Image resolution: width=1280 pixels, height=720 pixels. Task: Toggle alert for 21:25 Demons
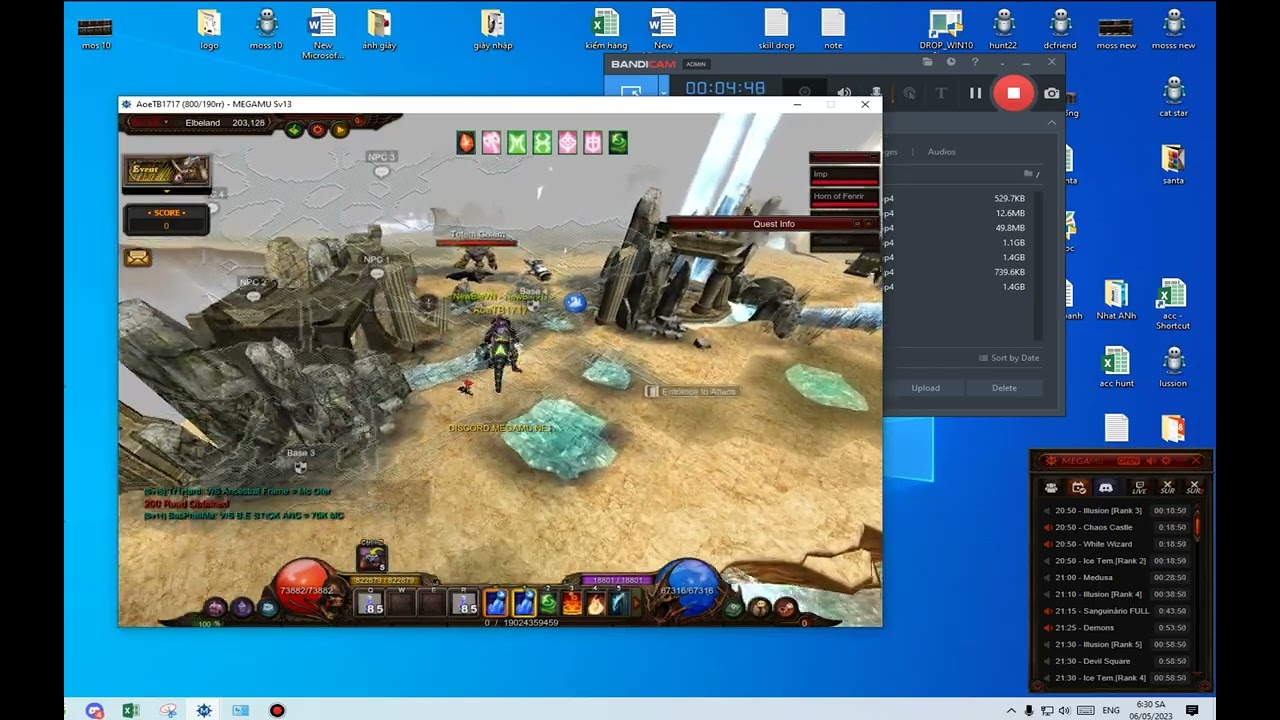coord(1047,628)
